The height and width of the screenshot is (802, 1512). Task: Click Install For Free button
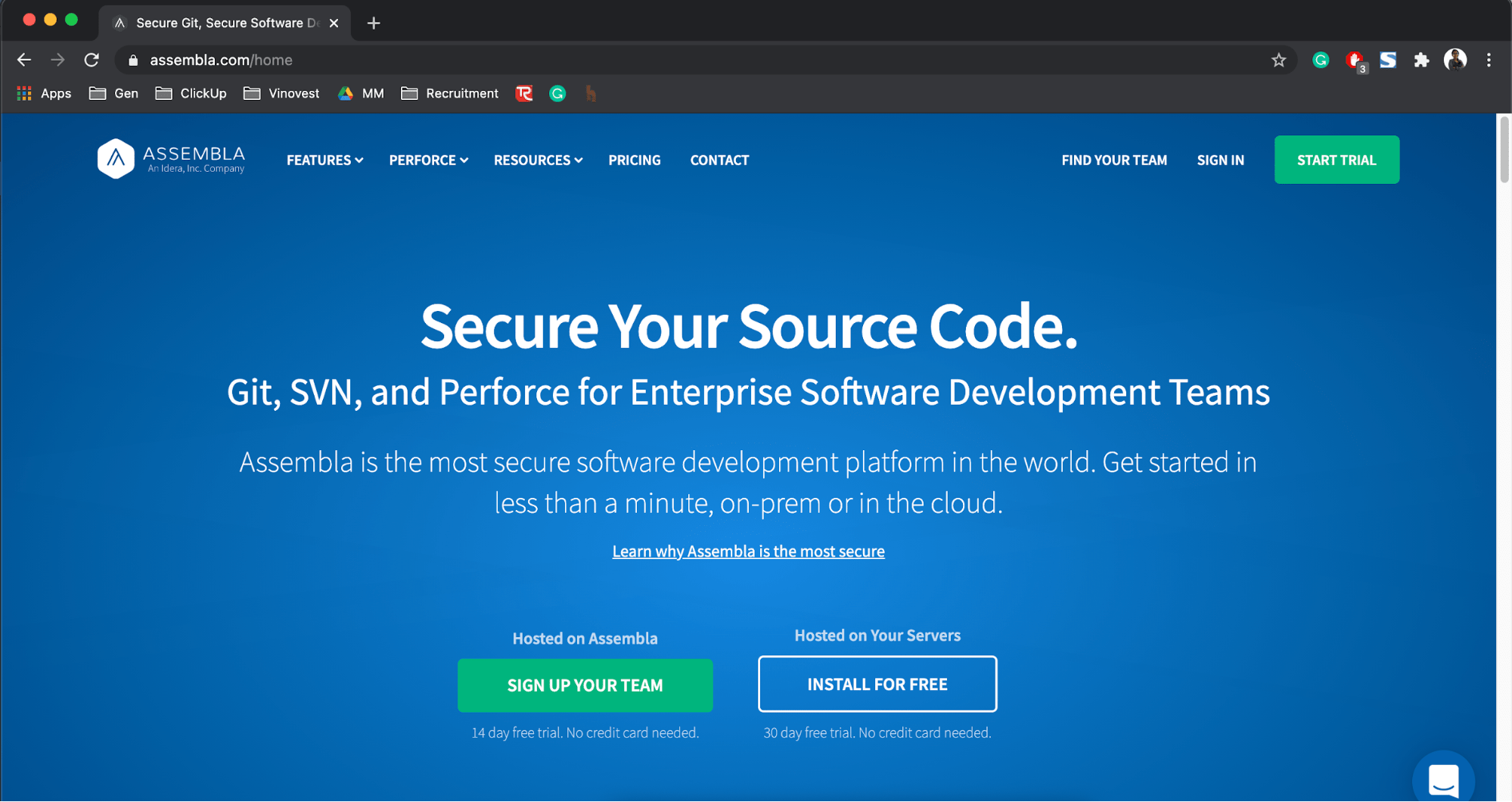pos(877,684)
